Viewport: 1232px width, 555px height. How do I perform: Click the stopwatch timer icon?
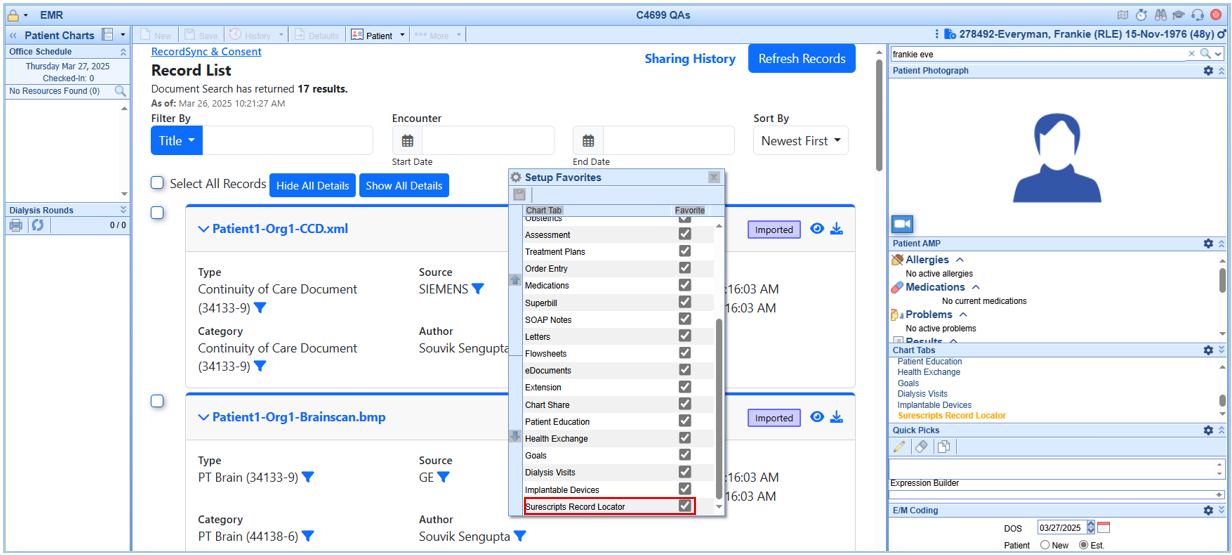pos(1142,15)
